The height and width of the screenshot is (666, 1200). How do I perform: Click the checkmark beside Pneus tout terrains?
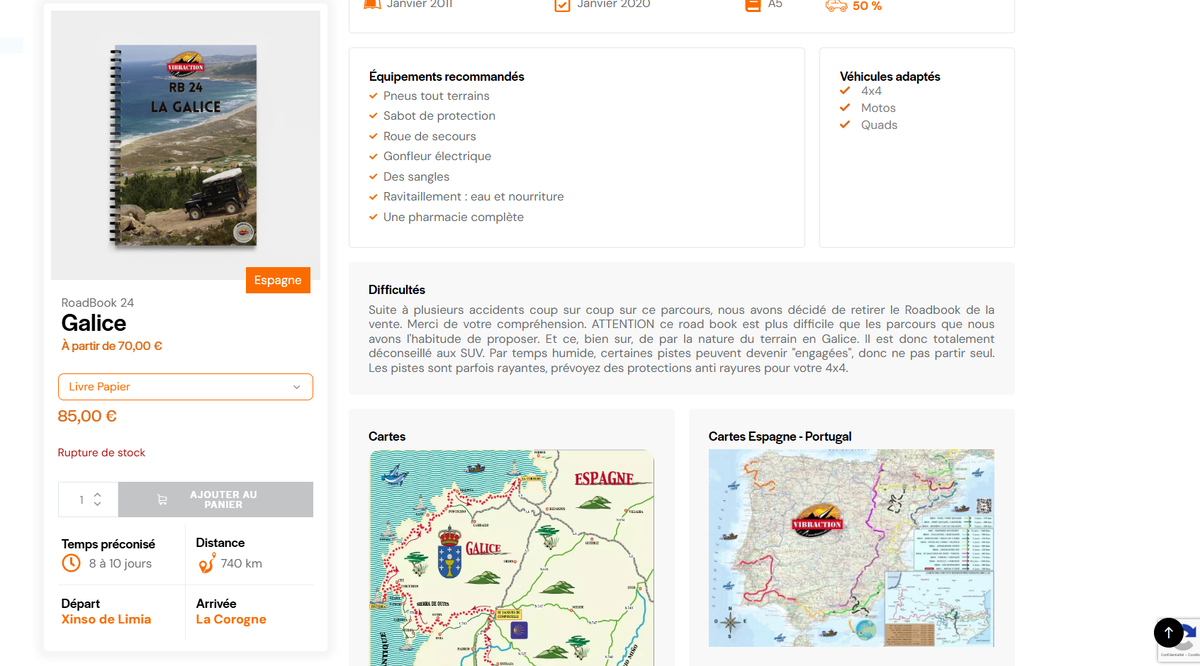tap(373, 96)
